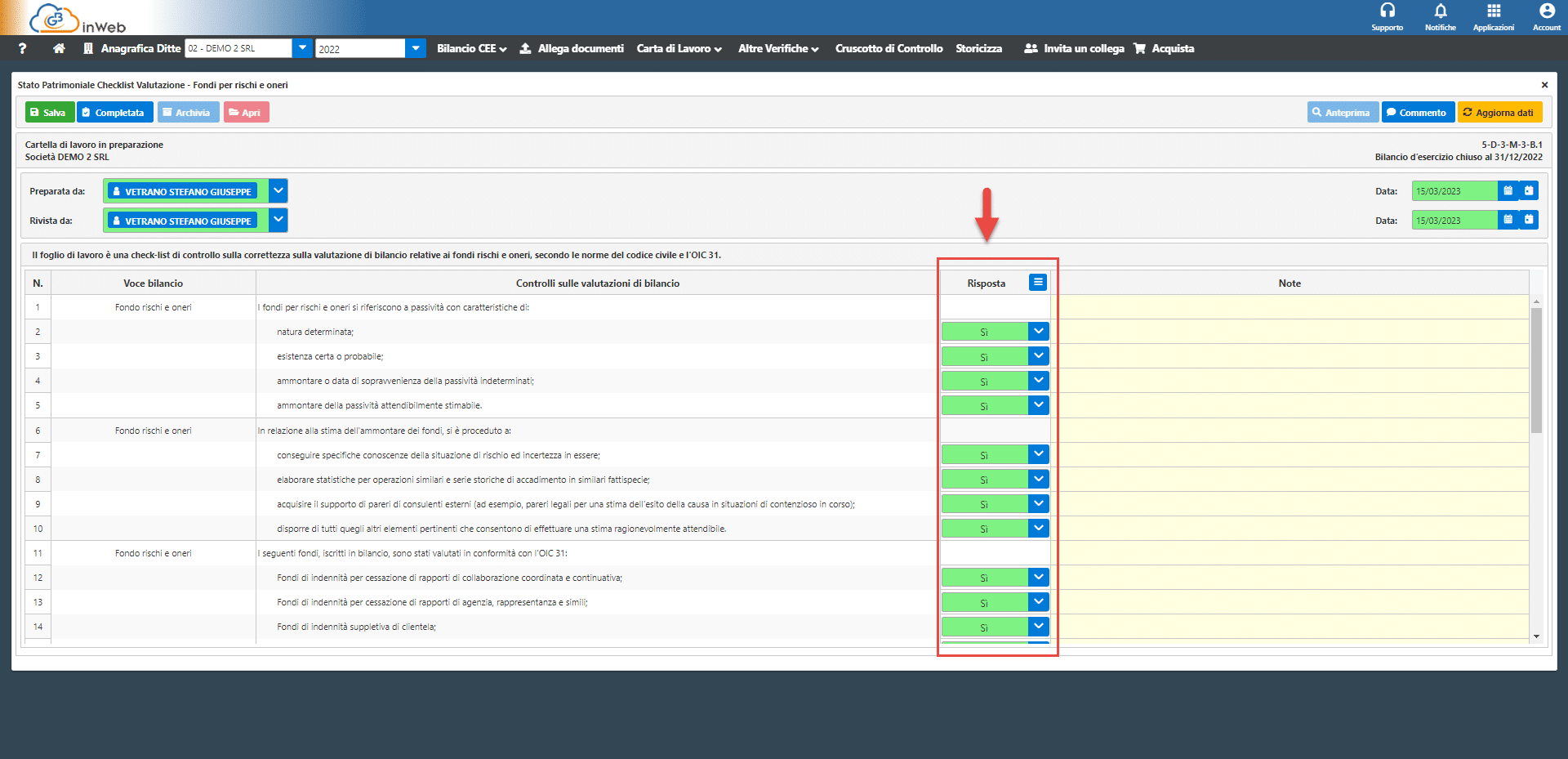This screenshot has width=1568, height=759.
Task: Open Risposta dropdown for row 10
Action: point(1038,528)
